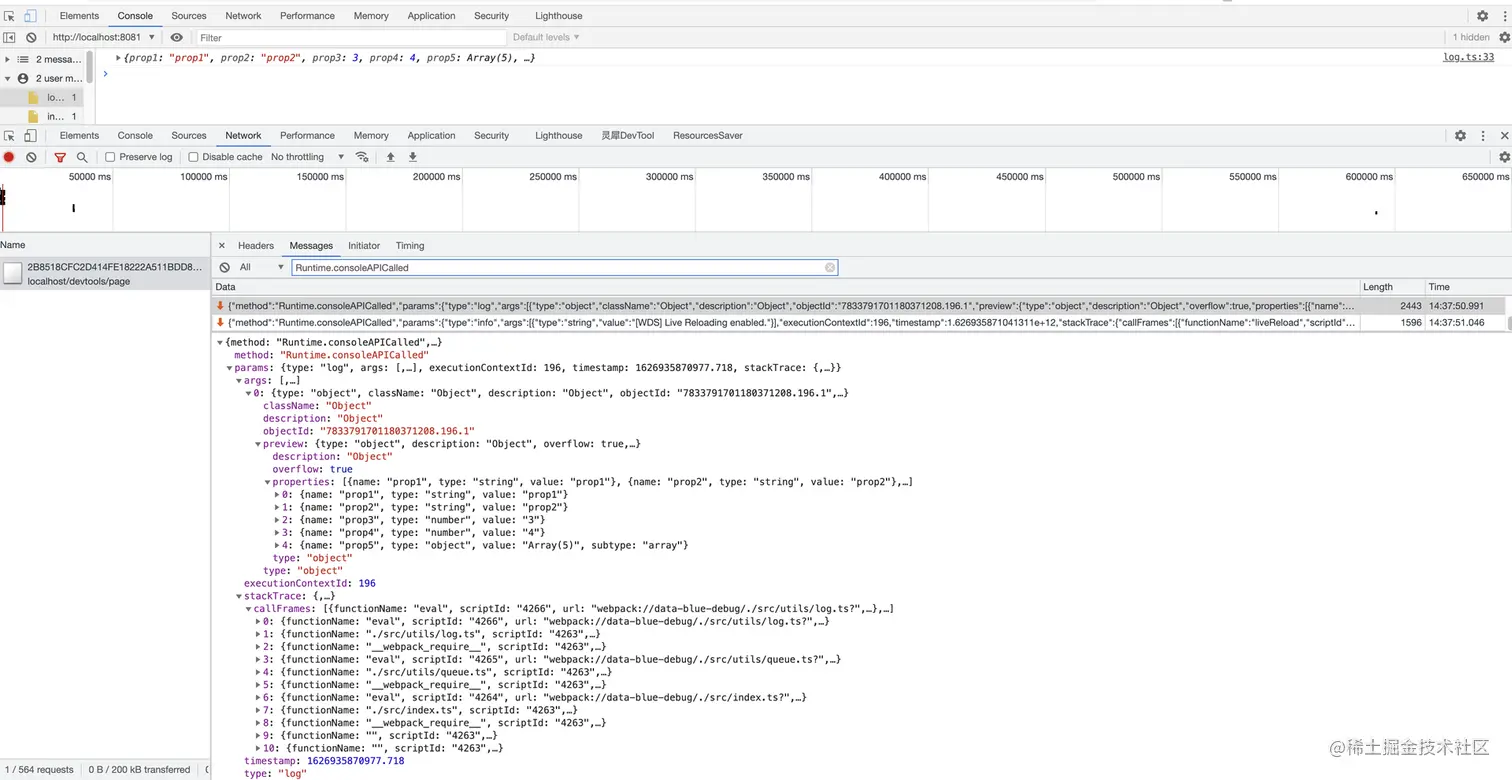Open lower DevTools three-dot menu
Screen dimensions: 1512x780
tap(1482, 135)
